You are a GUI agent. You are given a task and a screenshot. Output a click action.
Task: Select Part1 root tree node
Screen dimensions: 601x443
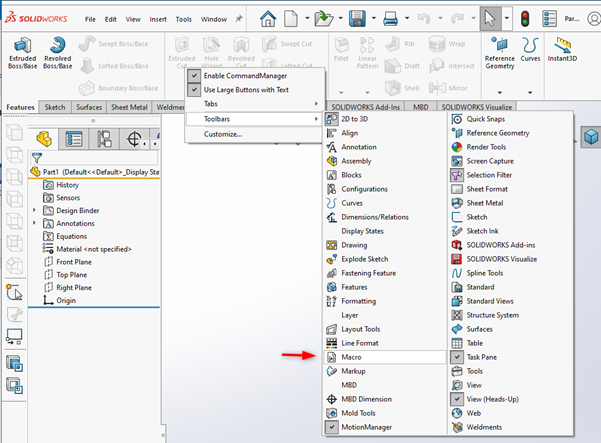click(95, 172)
